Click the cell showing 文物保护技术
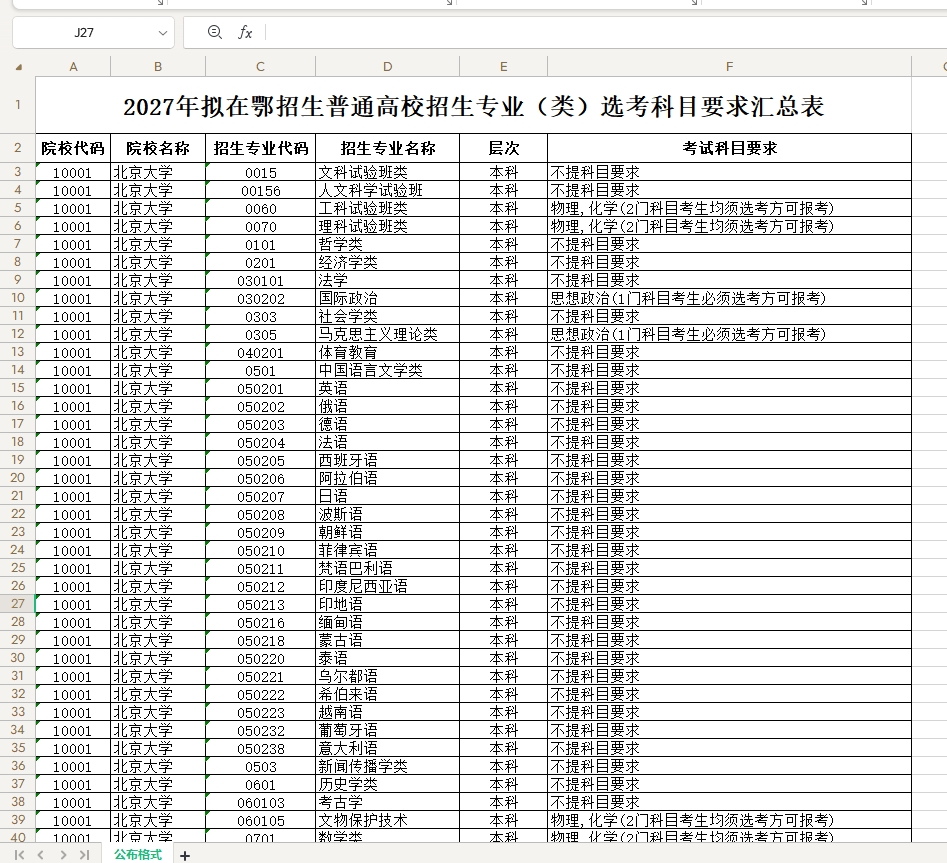Viewport: 947px width, 863px height. (387, 820)
